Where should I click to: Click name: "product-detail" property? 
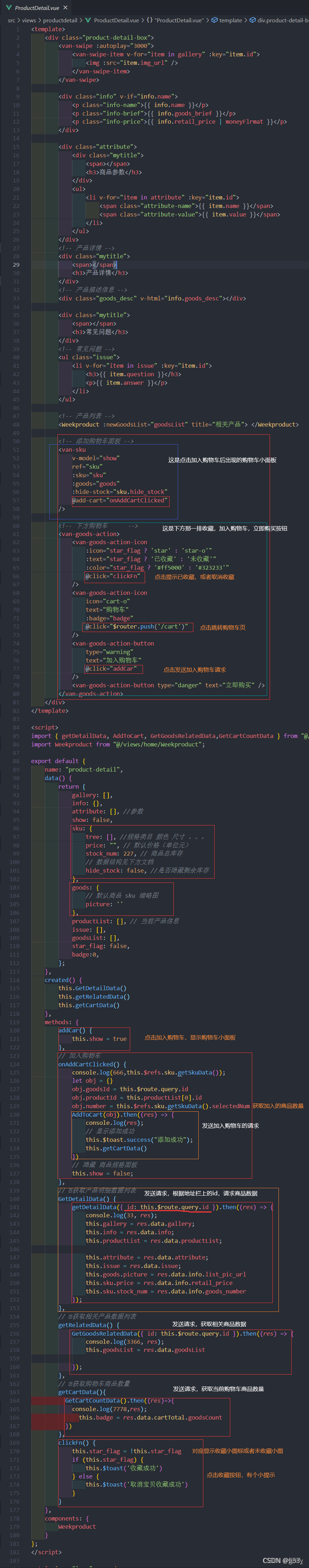pyautogui.click(x=83, y=769)
